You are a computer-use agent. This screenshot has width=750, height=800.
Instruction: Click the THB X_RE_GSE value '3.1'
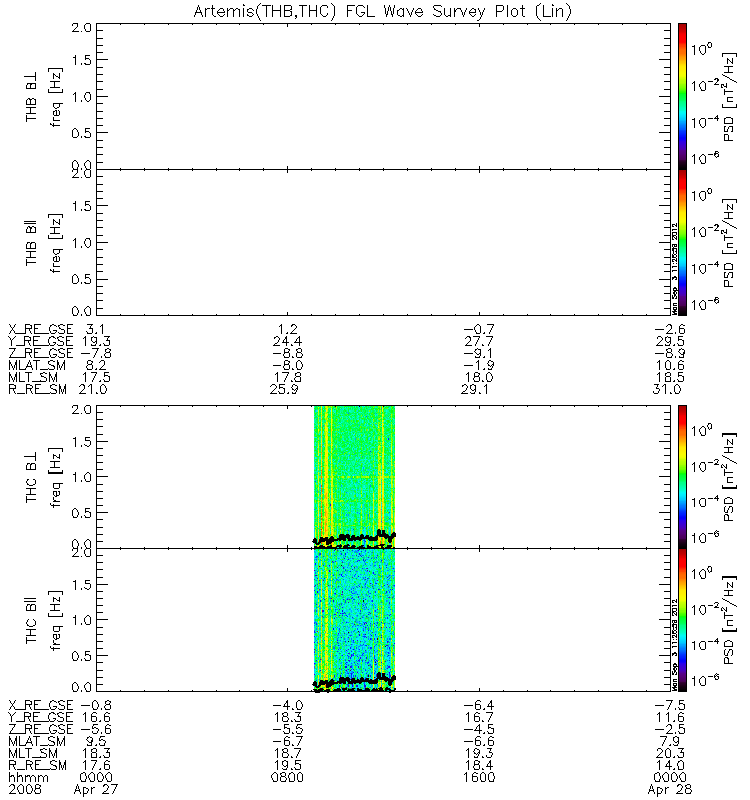[96, 329]
